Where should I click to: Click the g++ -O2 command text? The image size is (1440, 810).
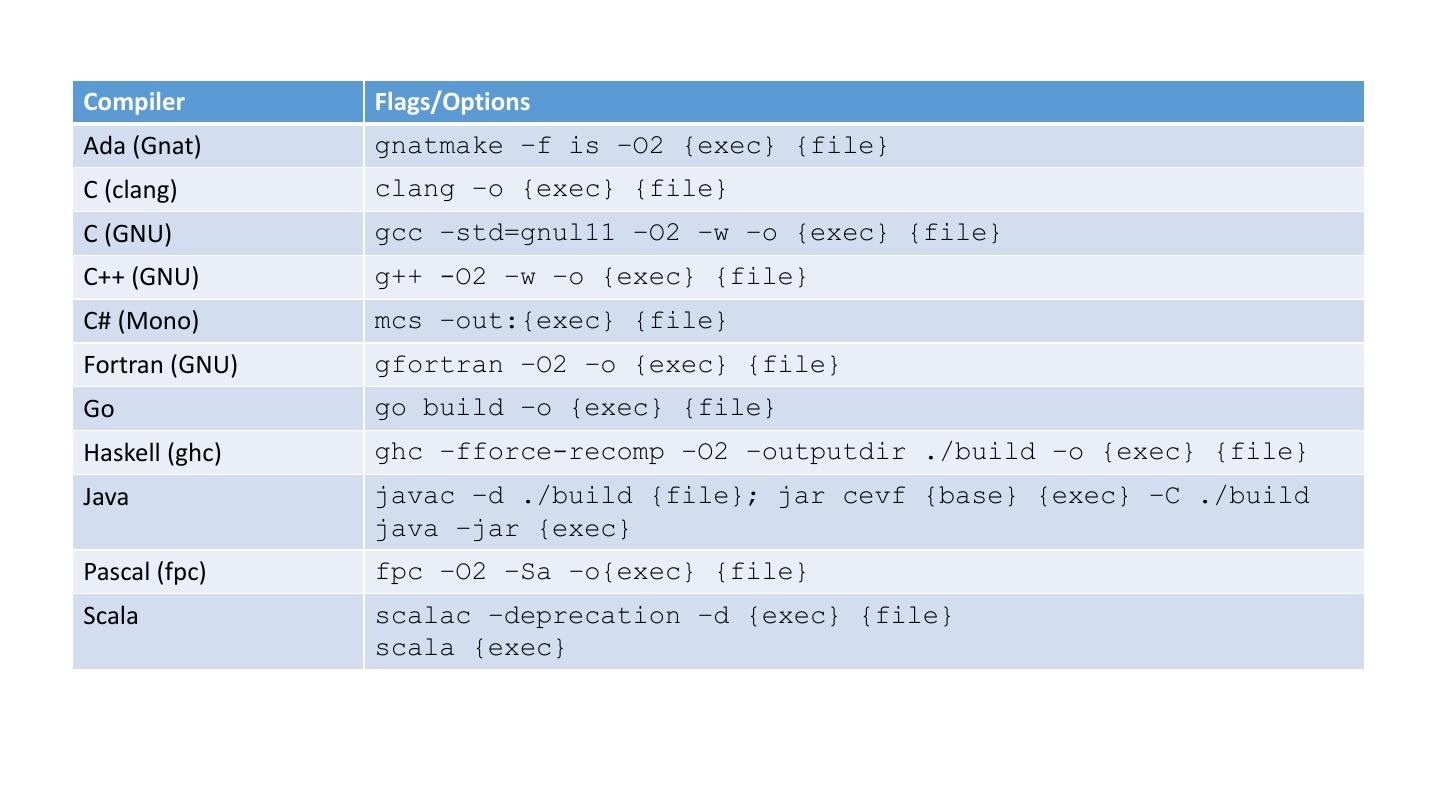point(591,277)
